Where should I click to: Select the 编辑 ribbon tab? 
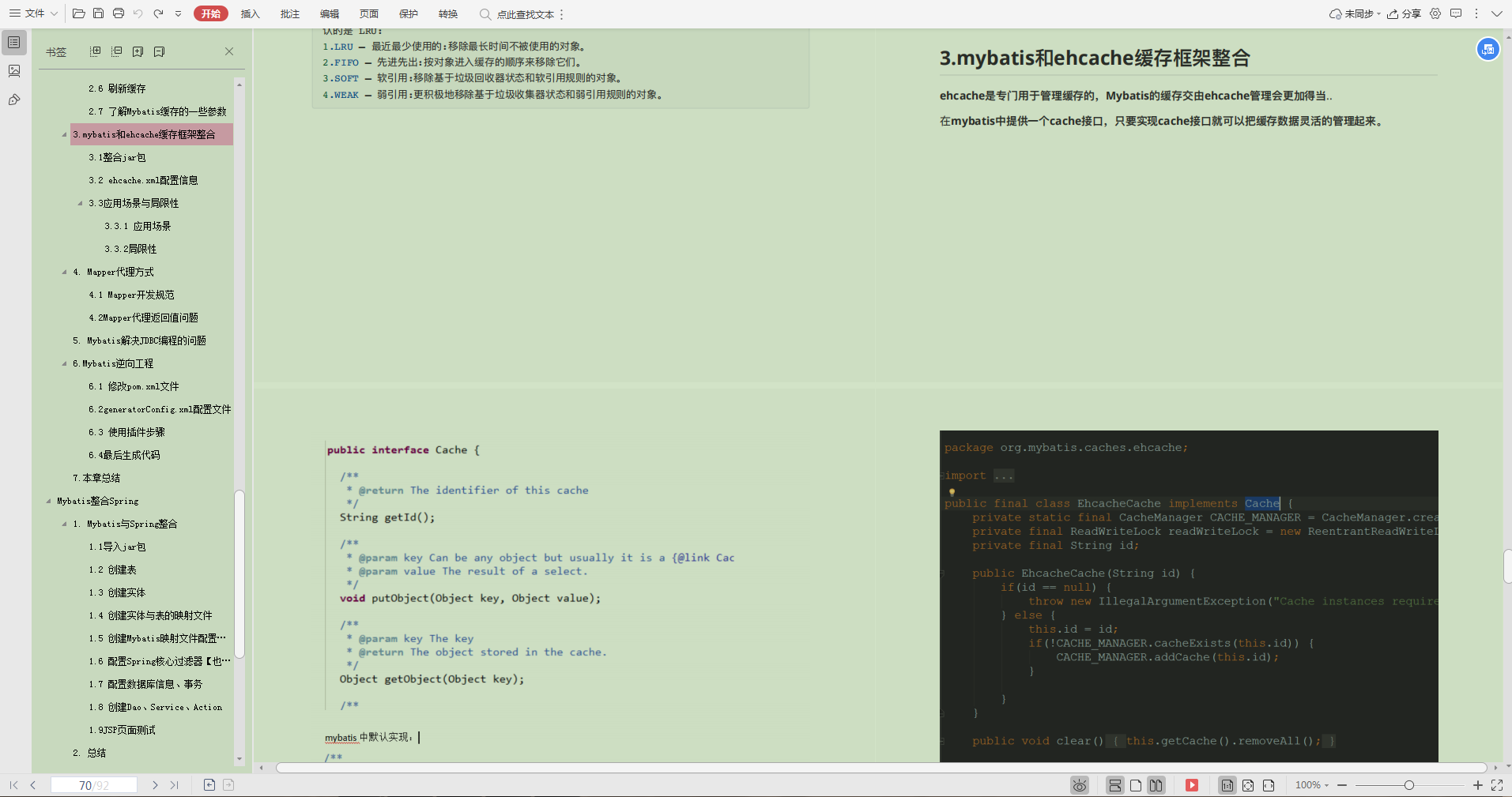click(329, 14)
